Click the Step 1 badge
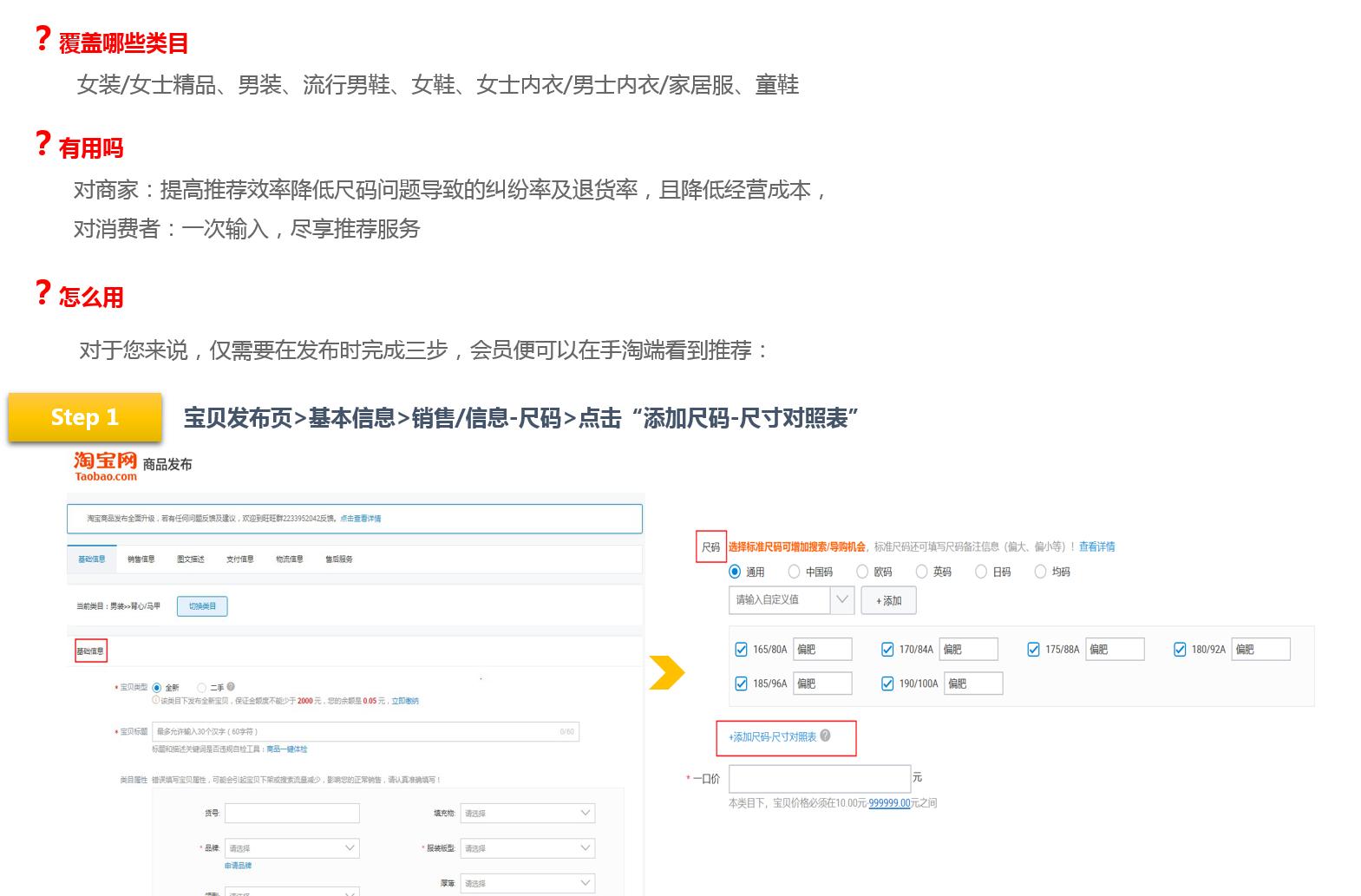This screenshot has height=896, width=1361. click(85, 417)
